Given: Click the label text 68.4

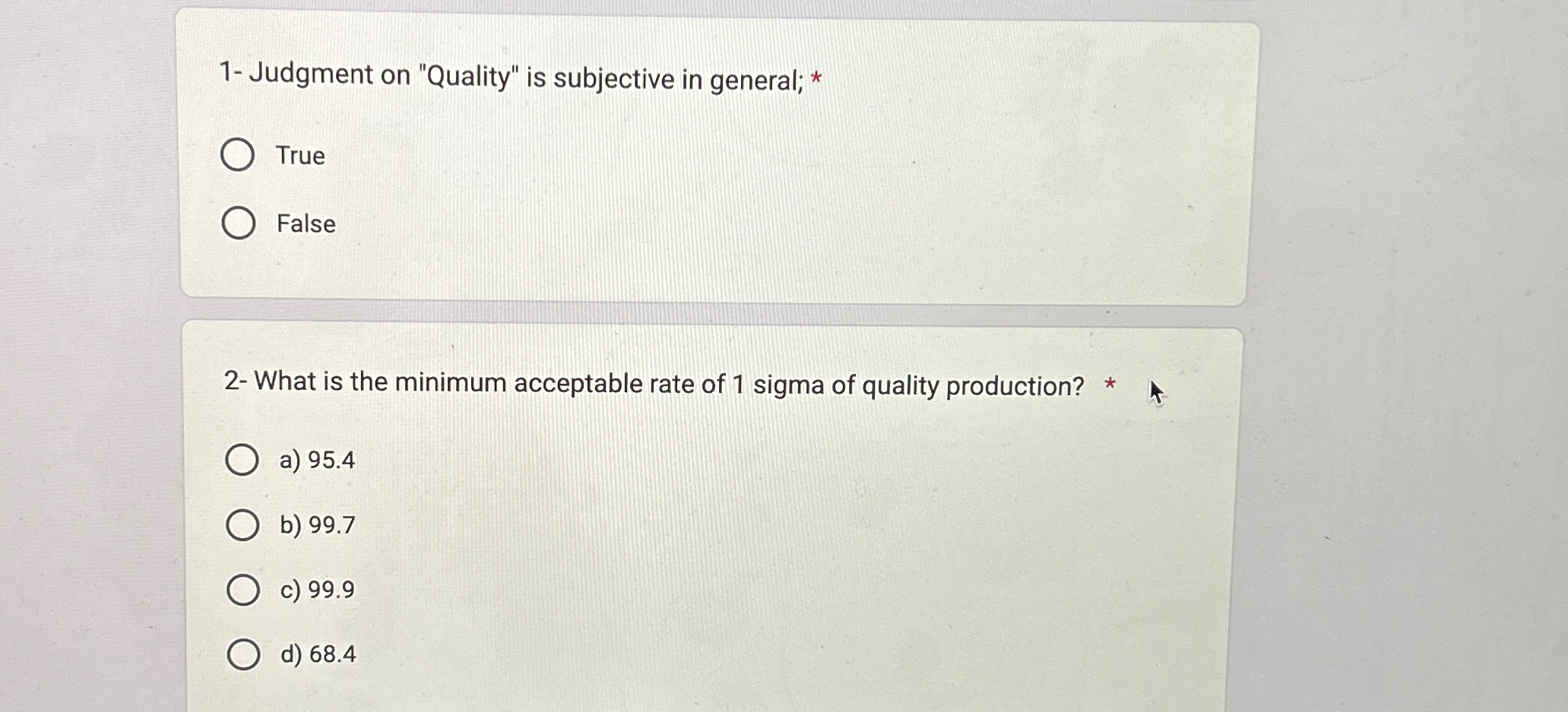Looking at the screenshot, I should pyautogui.click(x=316, y=654).
